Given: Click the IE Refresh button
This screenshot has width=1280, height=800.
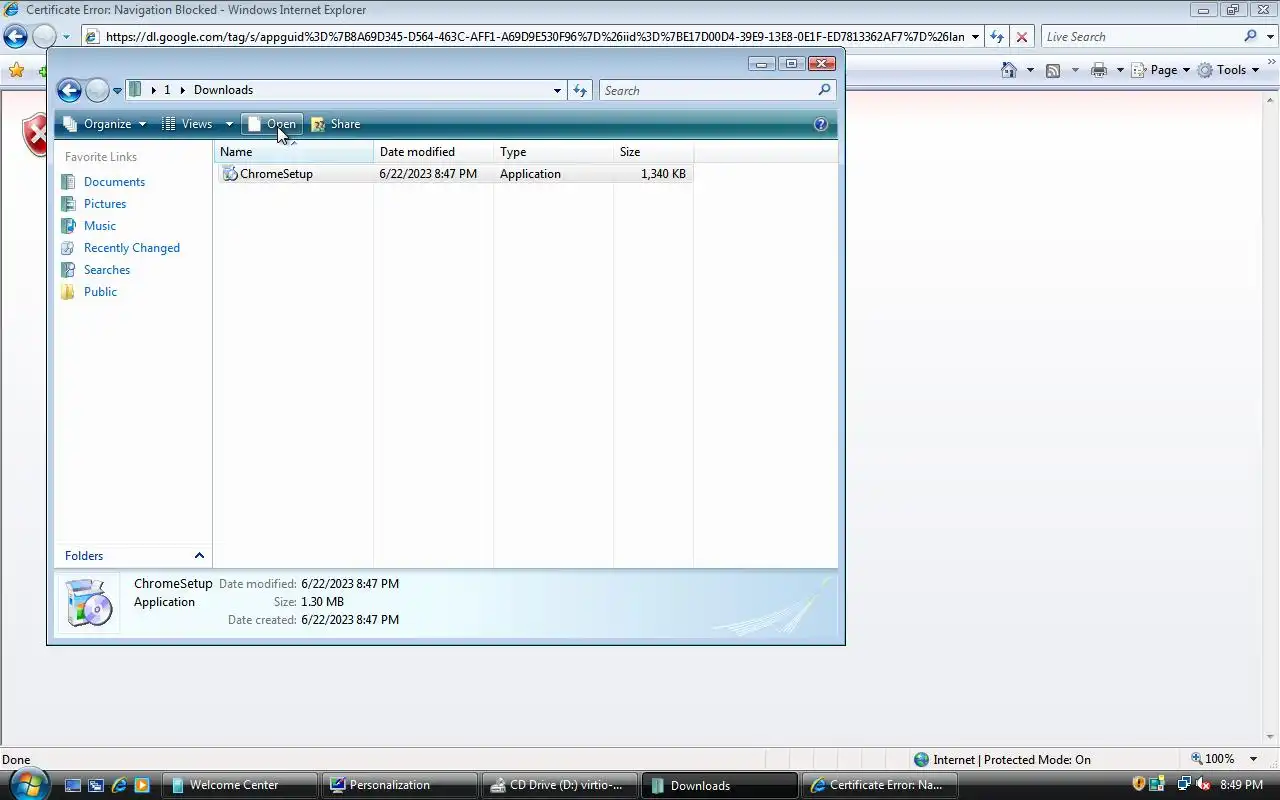Looking at the screenshot, I should [996, 37].
